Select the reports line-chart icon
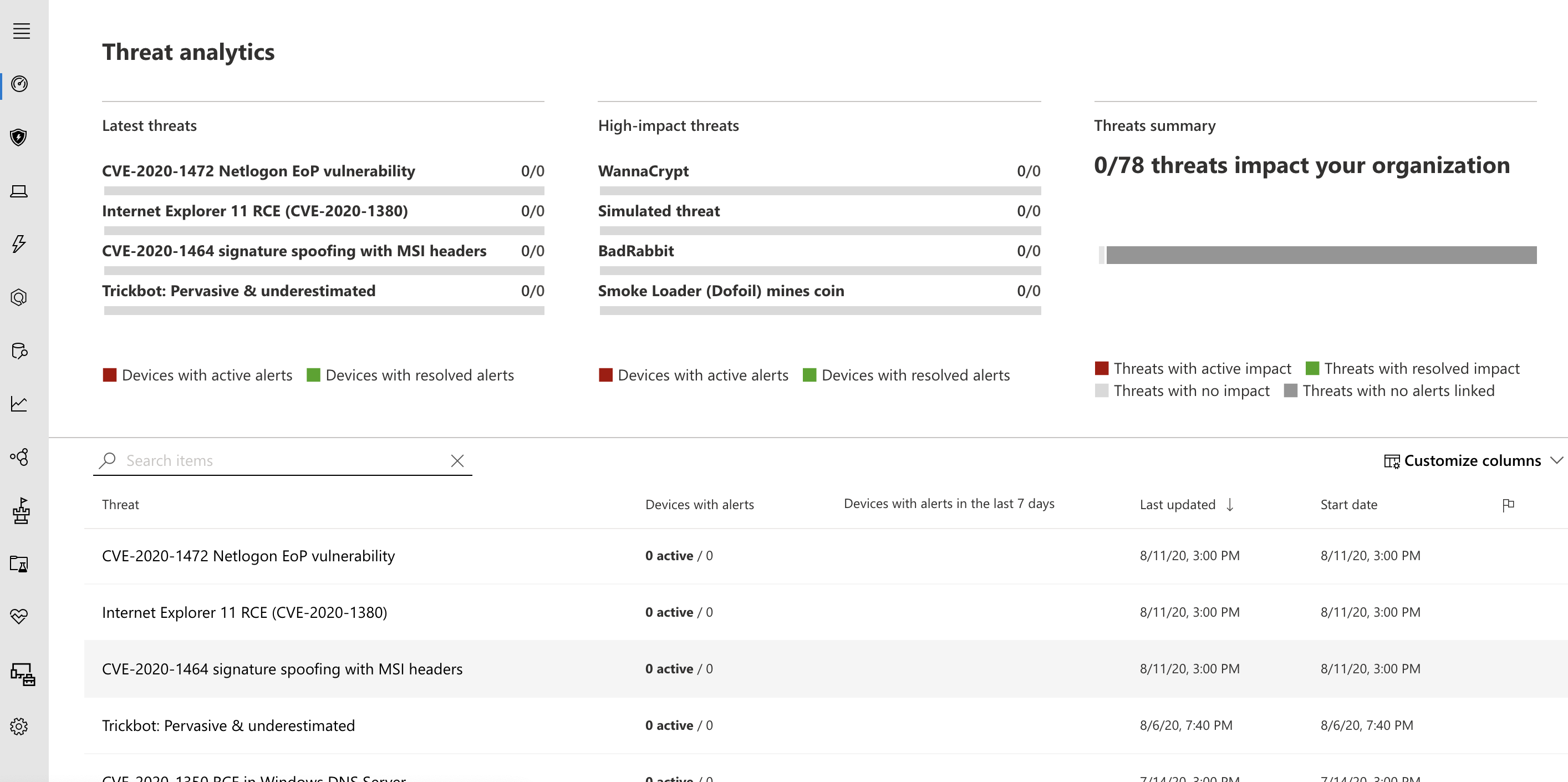 [x=19, y=403]
